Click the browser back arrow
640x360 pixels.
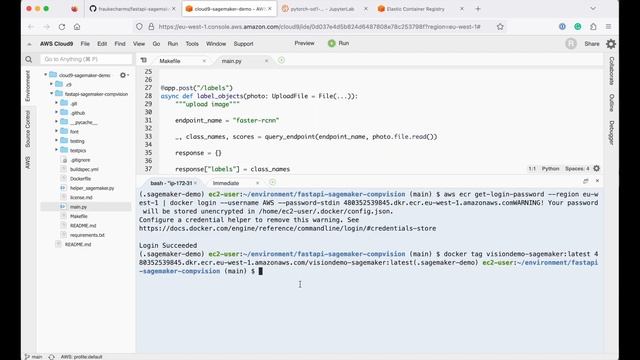click(31, 27)
